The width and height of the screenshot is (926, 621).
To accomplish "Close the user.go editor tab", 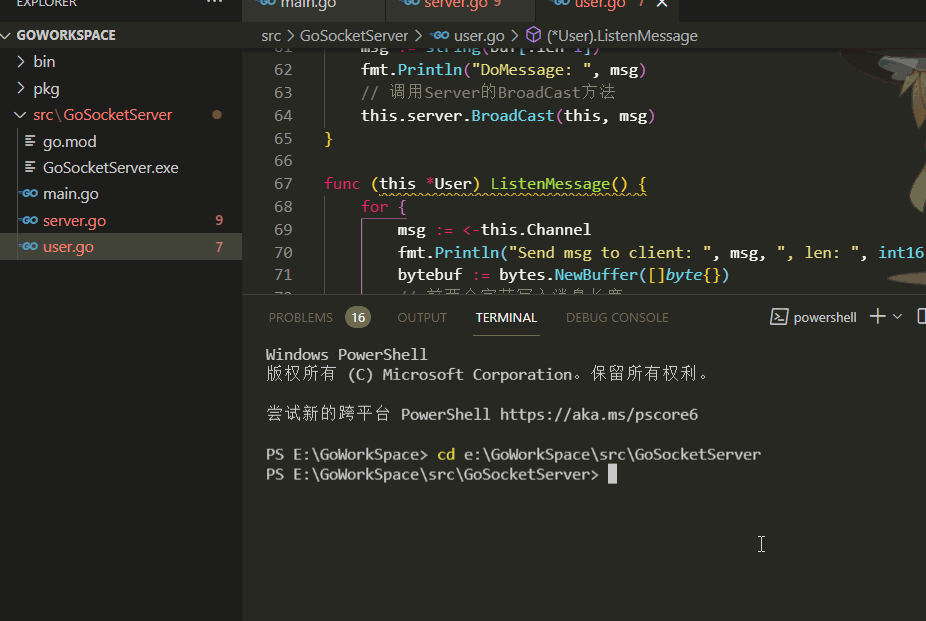I will pos(662,4).
